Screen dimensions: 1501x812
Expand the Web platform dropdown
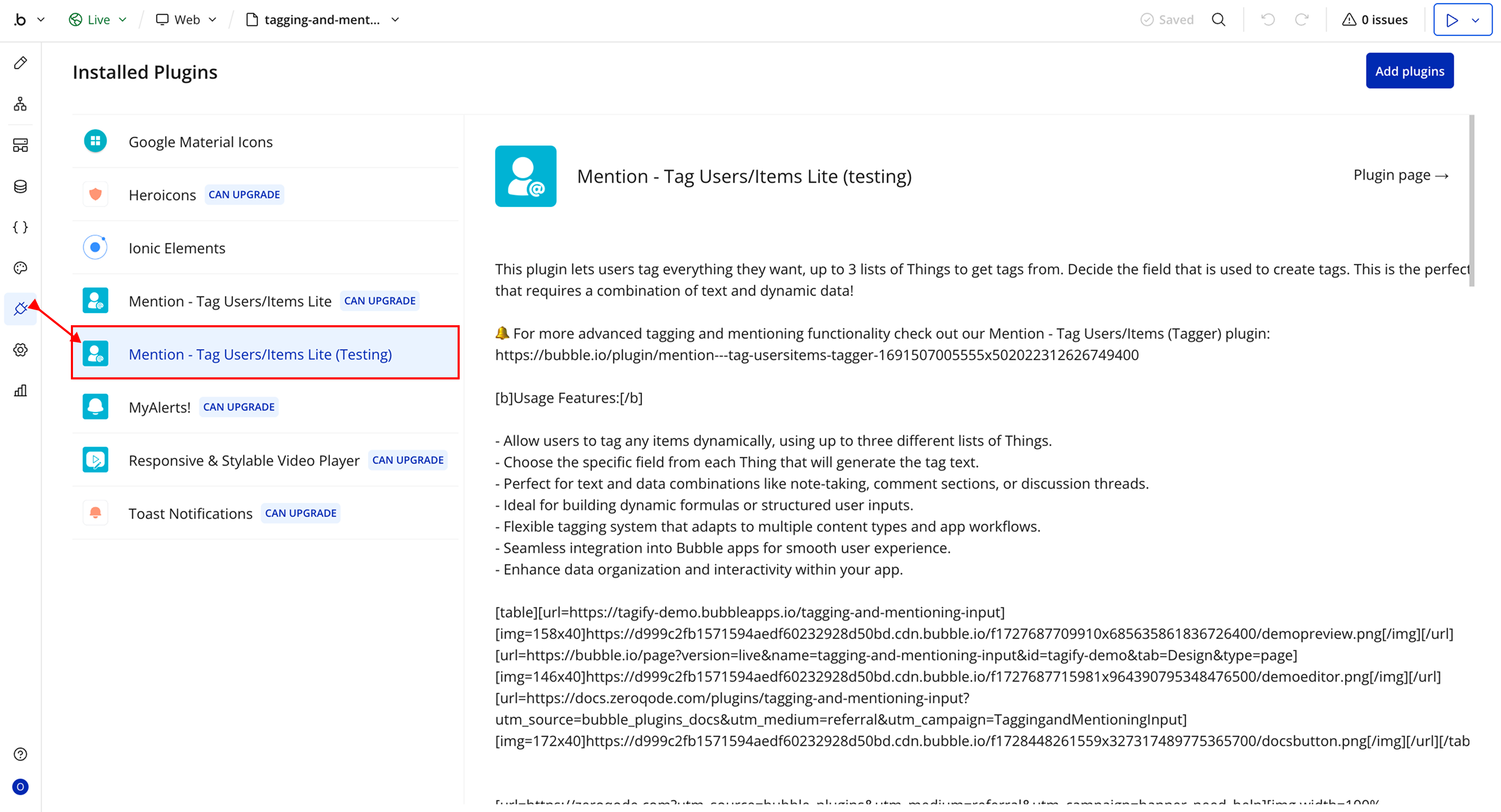coord(187,20)
